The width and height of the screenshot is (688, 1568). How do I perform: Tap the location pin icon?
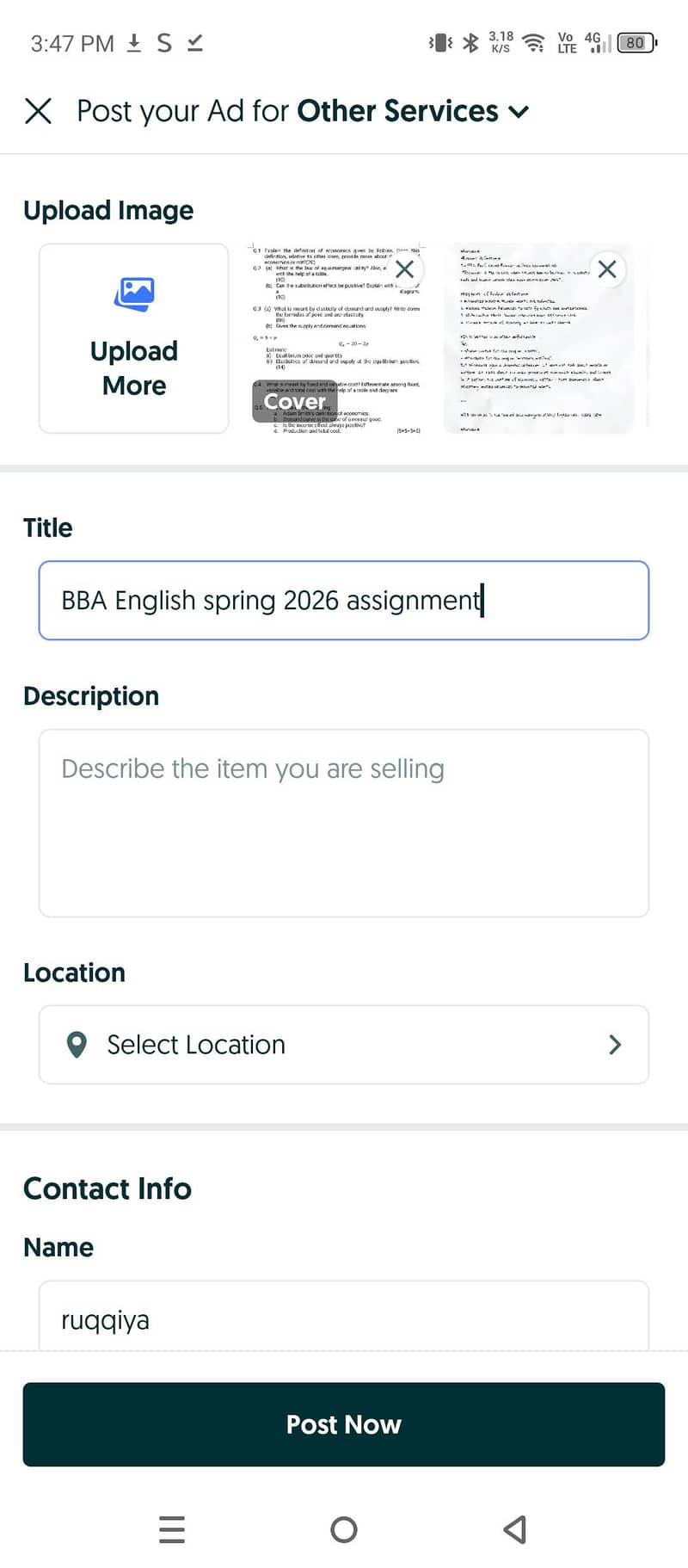pyautogui.click(x=77, y=1045)
